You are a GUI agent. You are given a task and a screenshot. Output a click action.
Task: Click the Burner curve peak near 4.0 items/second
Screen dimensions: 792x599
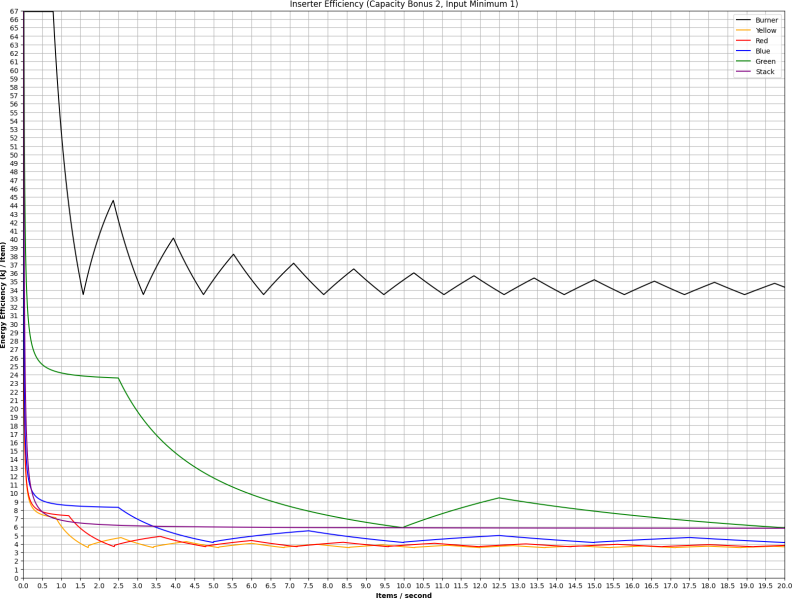173,238
